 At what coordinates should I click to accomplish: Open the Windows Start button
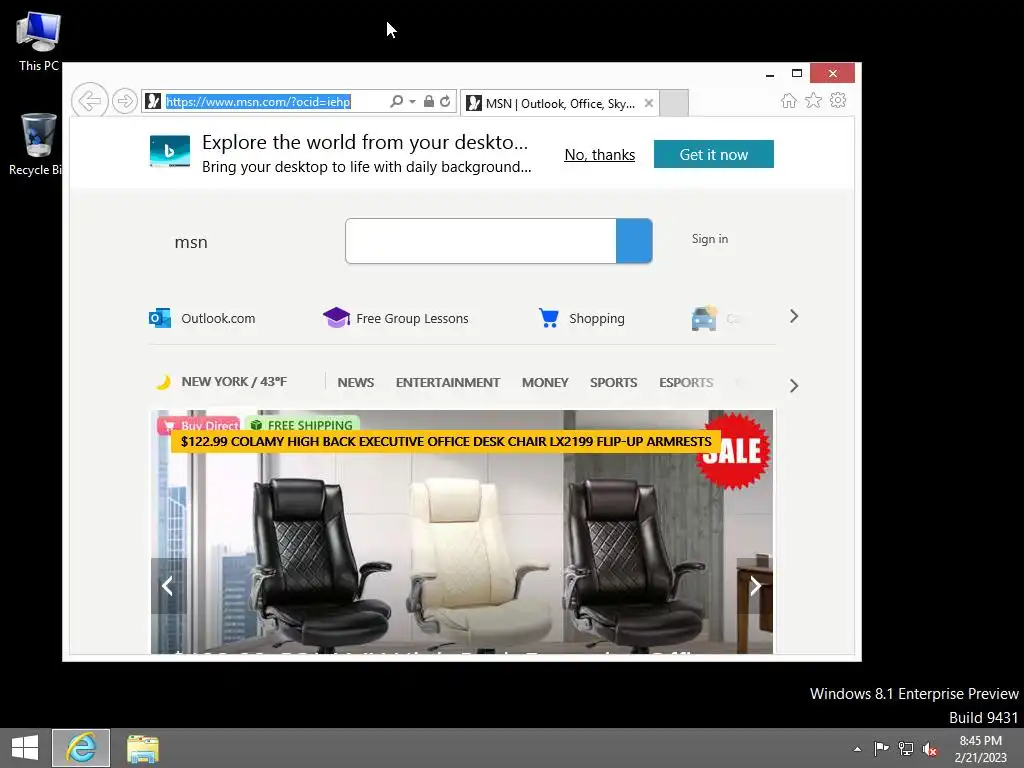(x=25, y=748)
